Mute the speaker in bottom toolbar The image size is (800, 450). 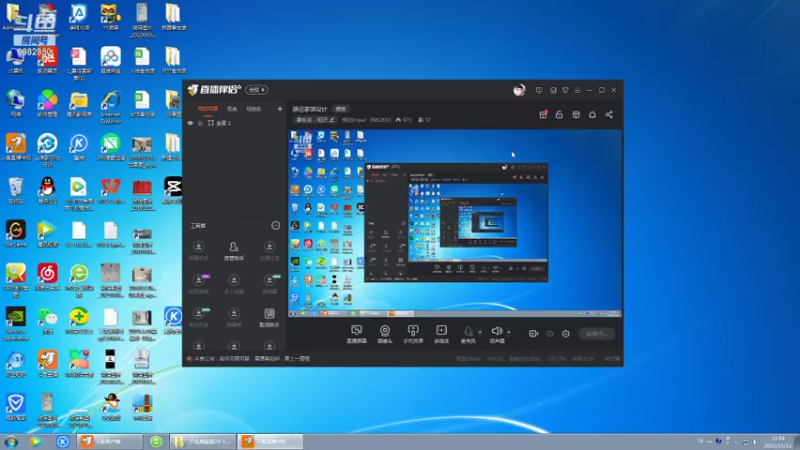pos(496,334)
